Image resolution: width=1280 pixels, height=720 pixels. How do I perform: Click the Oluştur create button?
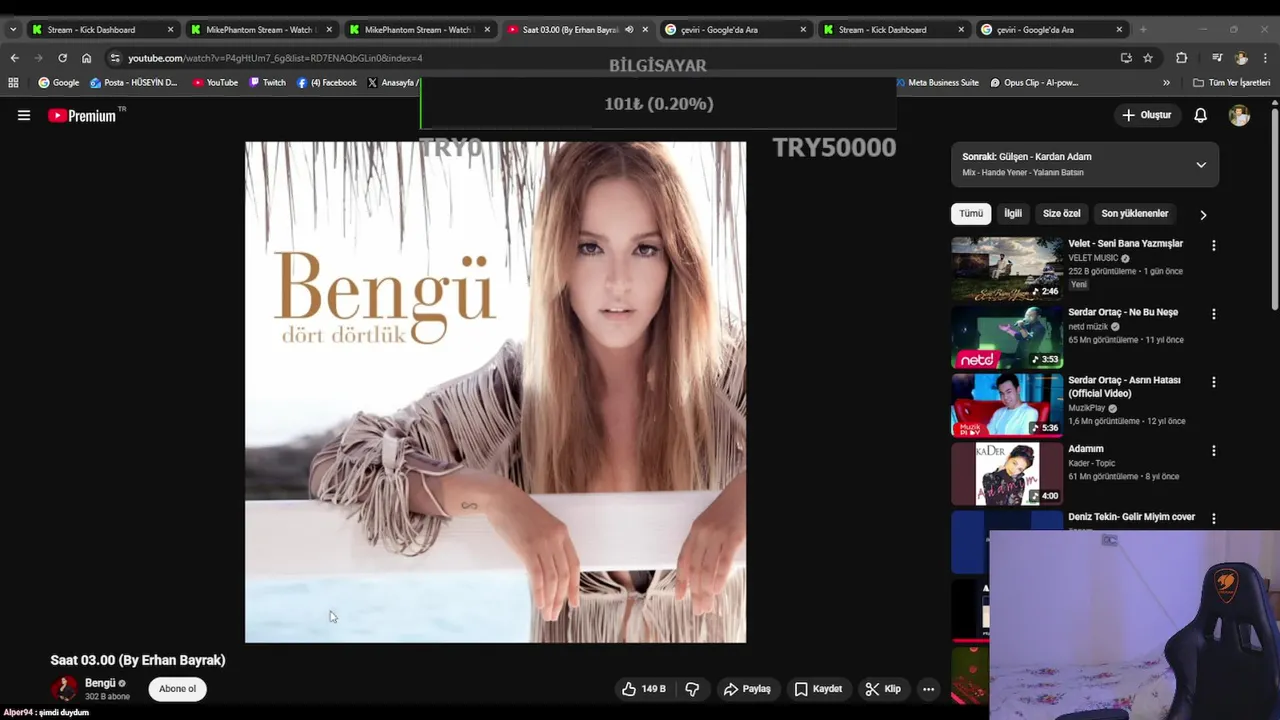[1146, 115]
